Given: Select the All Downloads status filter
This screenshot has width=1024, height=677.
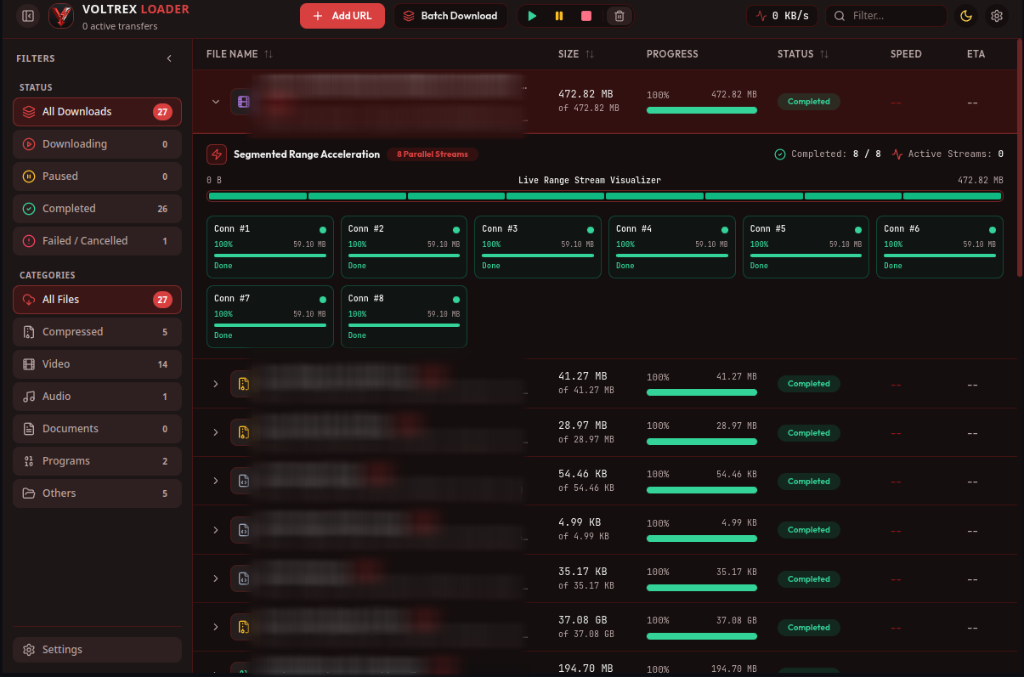Looking at the screenshot, I should tap(97, 112).
